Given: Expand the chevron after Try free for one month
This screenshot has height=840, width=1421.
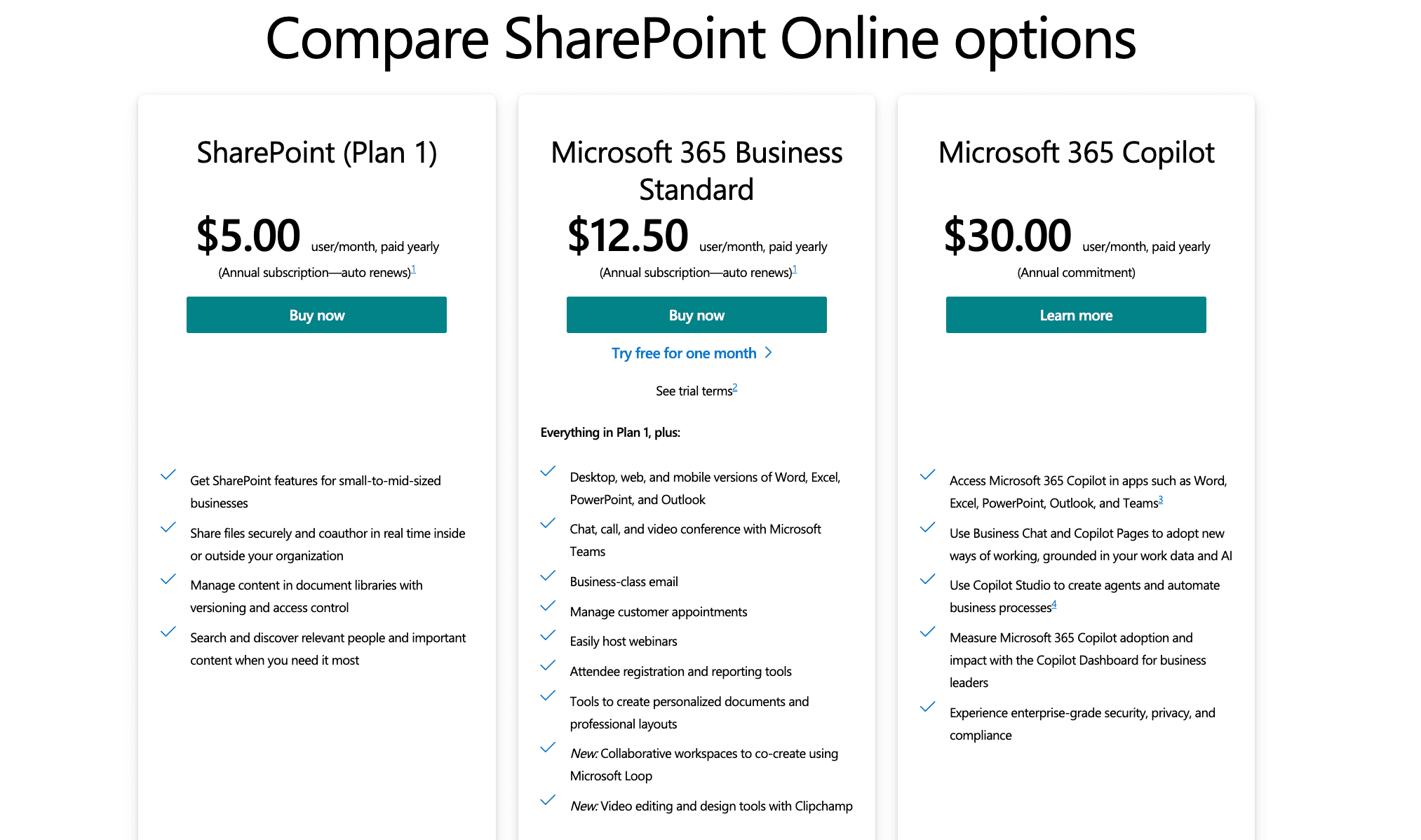Looking at the screenshot, I should (x=769, y=353).
